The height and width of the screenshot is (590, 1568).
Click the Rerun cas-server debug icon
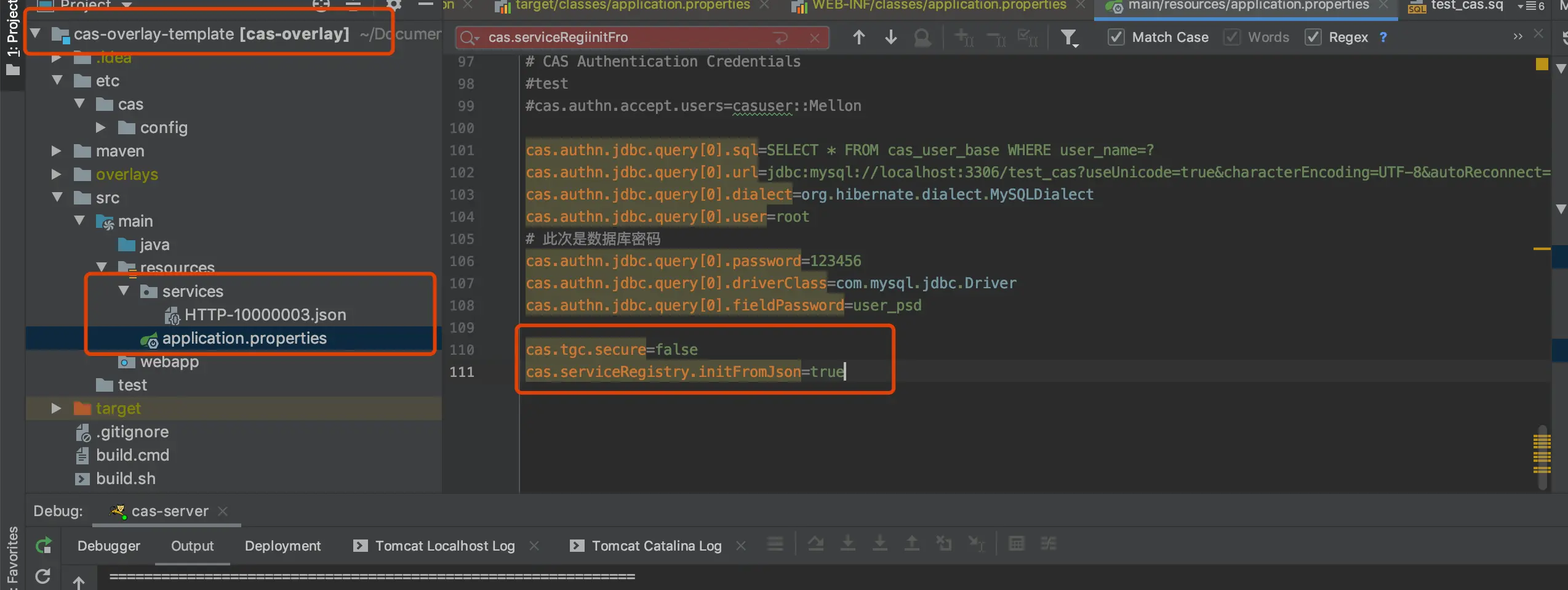44,545
